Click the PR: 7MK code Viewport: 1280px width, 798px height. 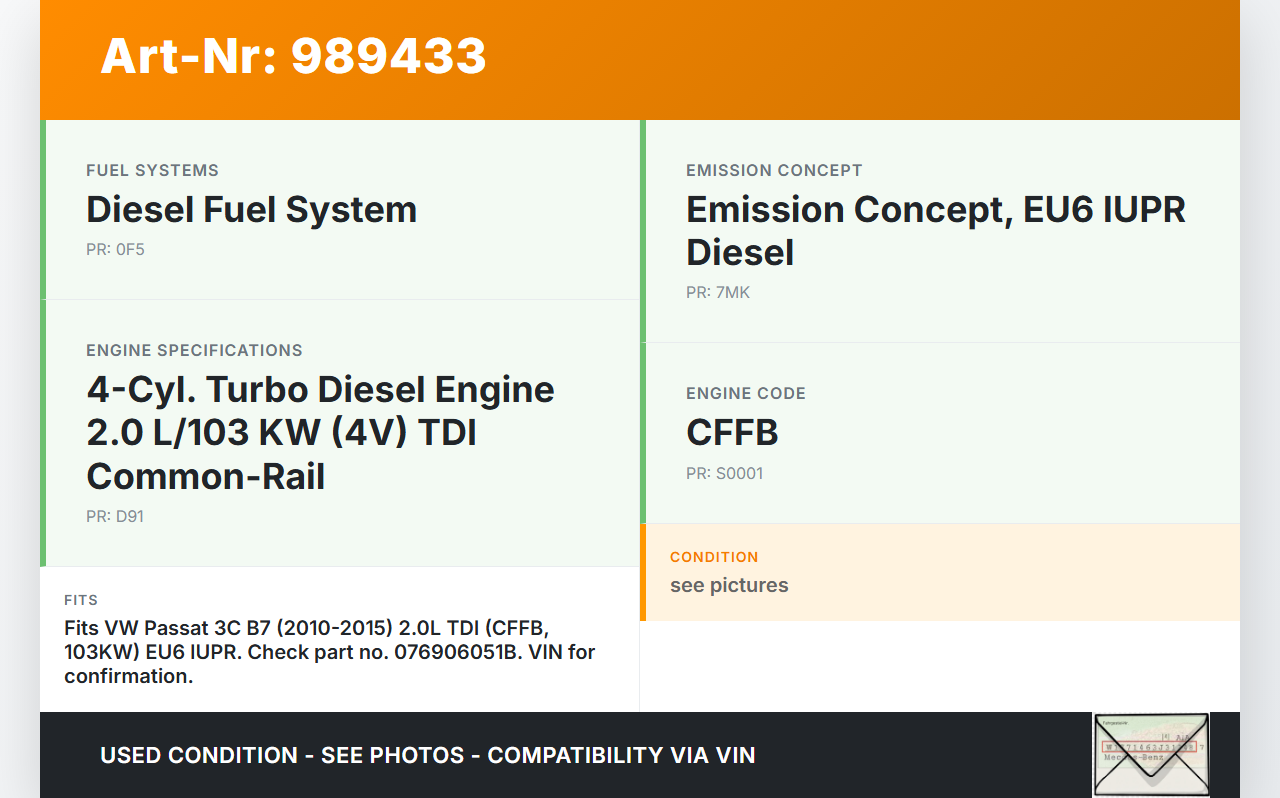click(717, 293)
